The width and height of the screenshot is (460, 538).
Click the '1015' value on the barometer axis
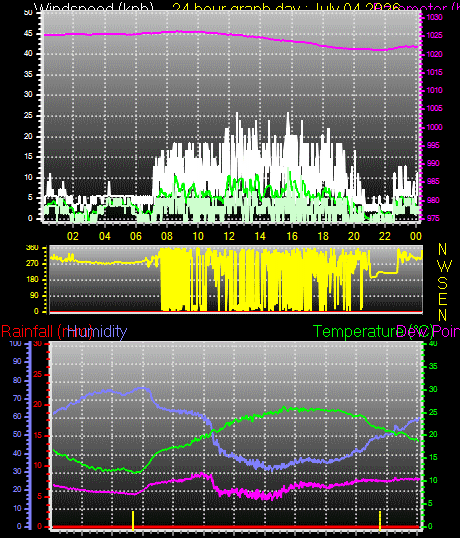point(434,72)
